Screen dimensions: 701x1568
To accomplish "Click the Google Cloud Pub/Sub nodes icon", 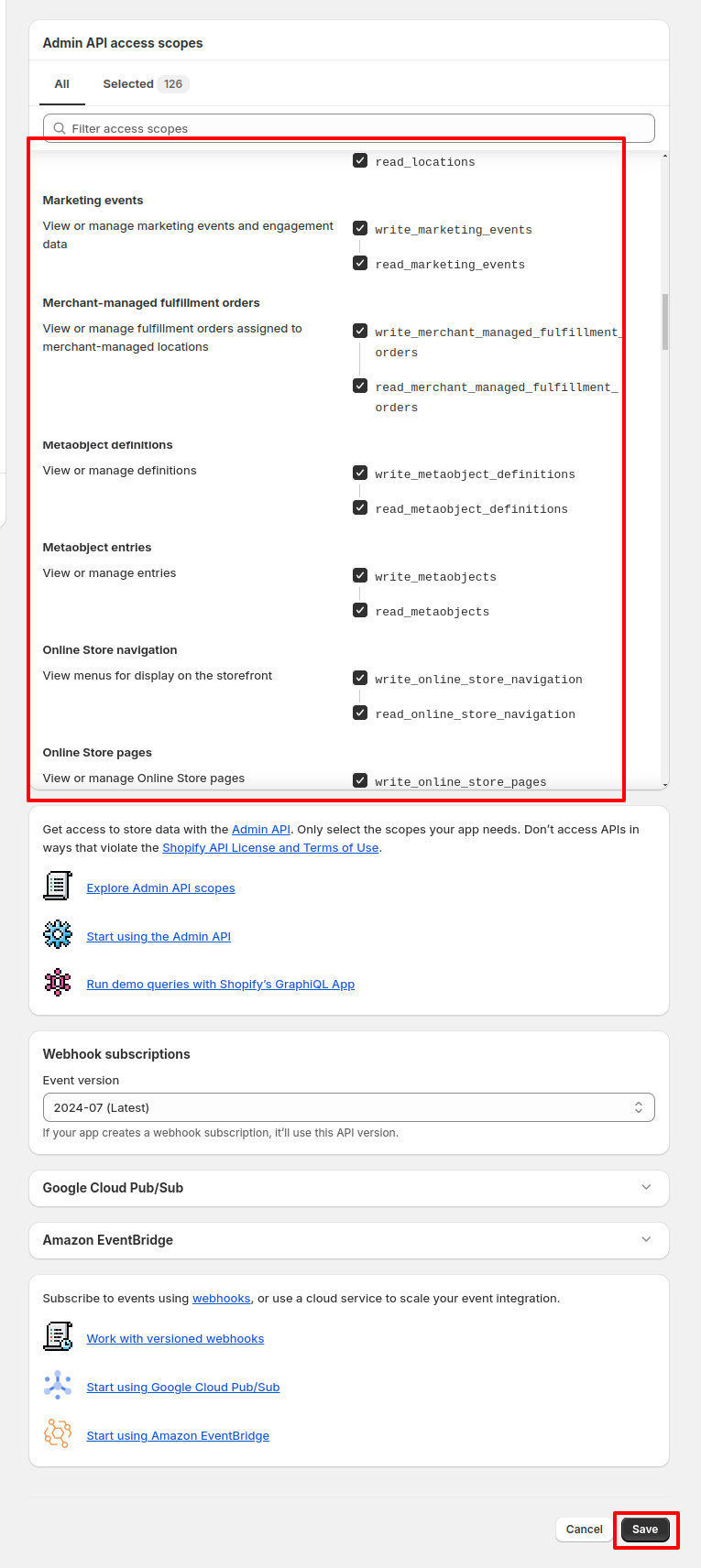I will coord(58,1386).
